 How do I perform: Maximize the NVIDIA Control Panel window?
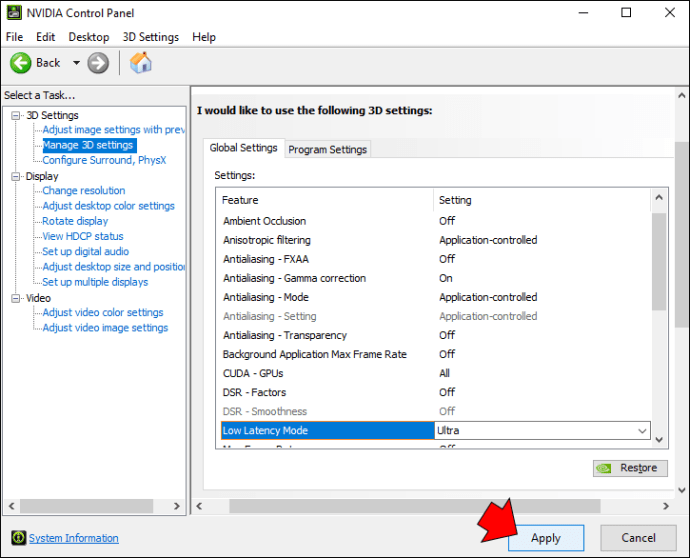626,13
